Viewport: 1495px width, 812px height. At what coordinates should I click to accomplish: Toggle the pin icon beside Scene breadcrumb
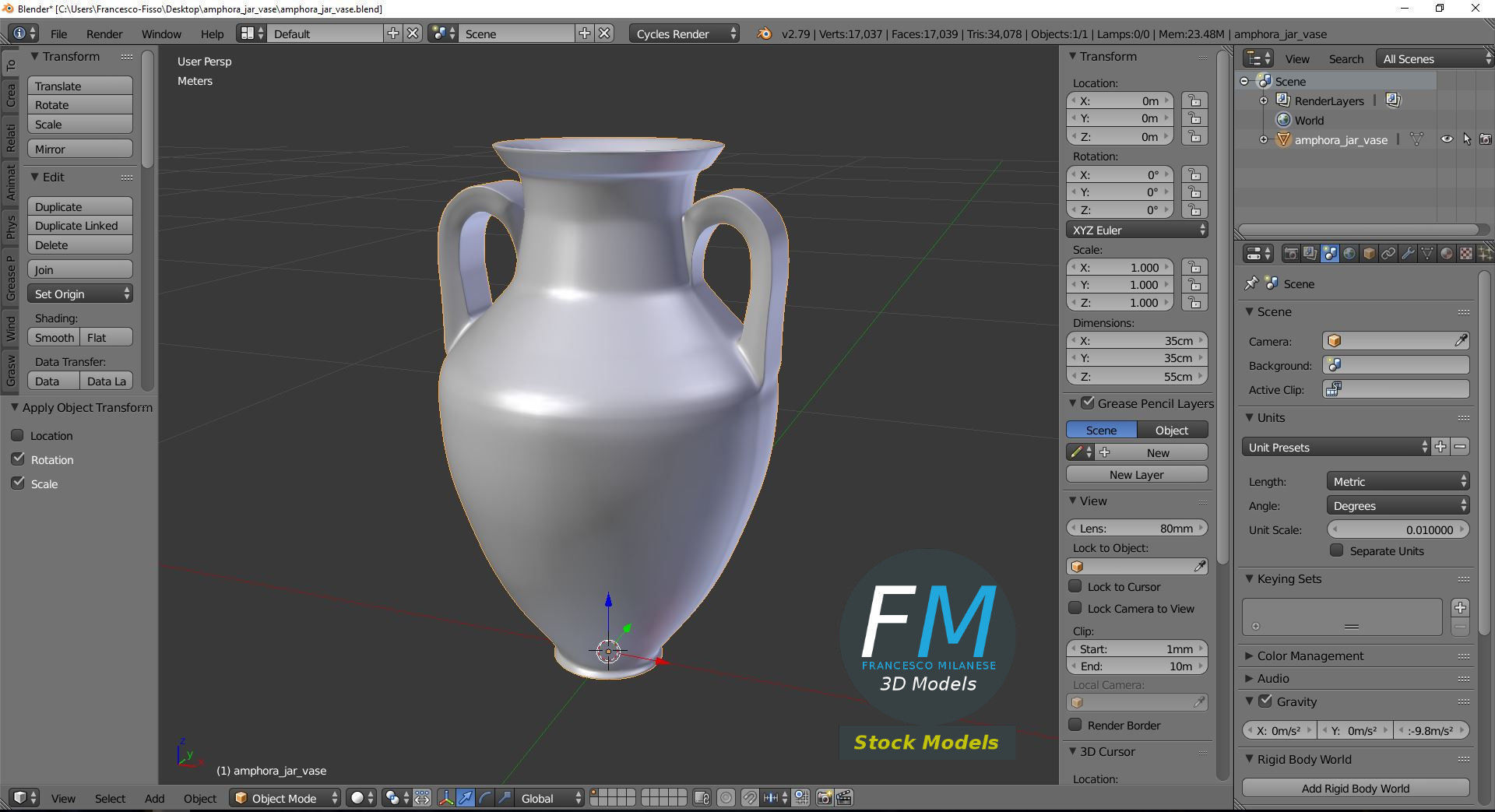[1251, 283]
